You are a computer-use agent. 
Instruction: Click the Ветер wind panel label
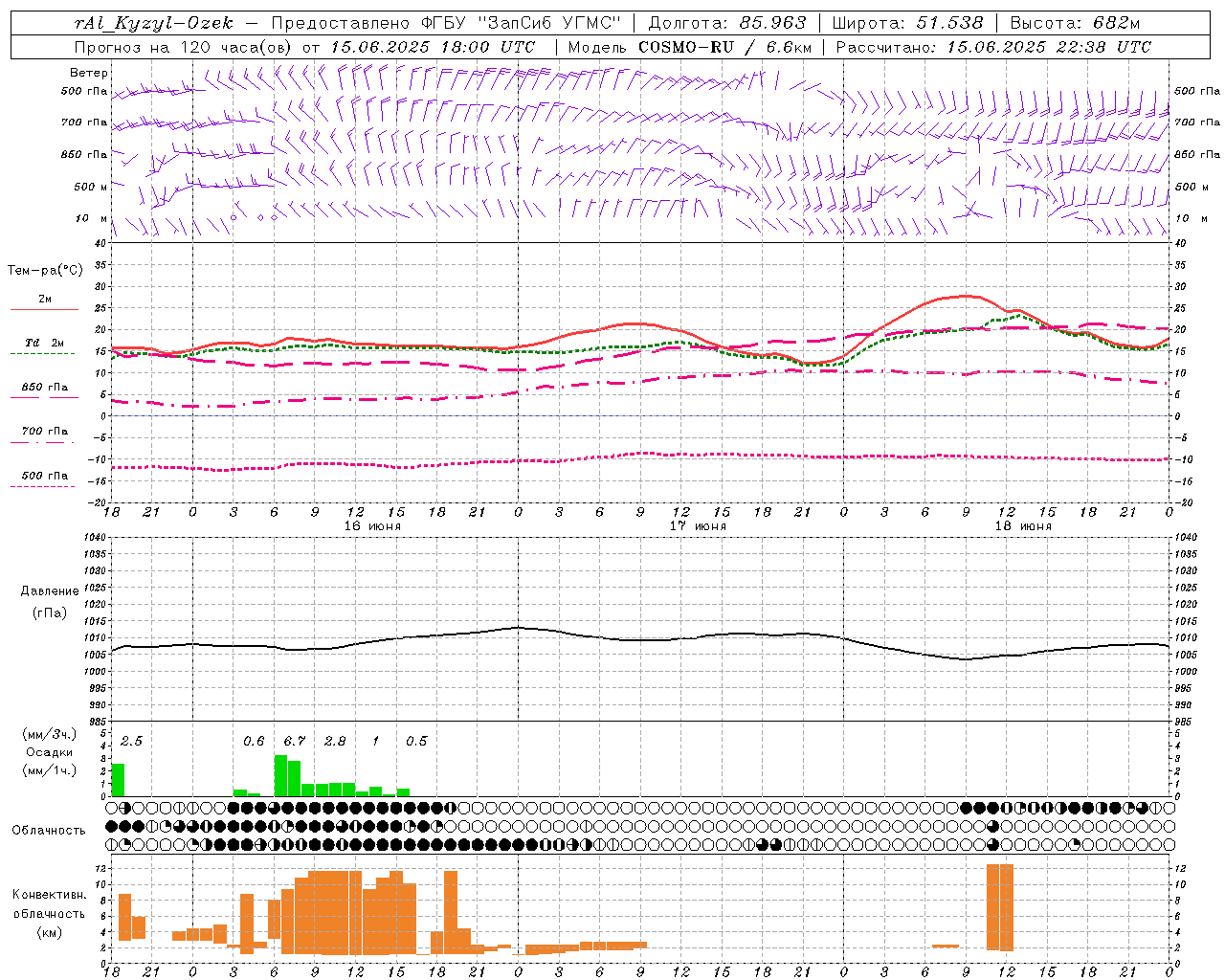88,73
